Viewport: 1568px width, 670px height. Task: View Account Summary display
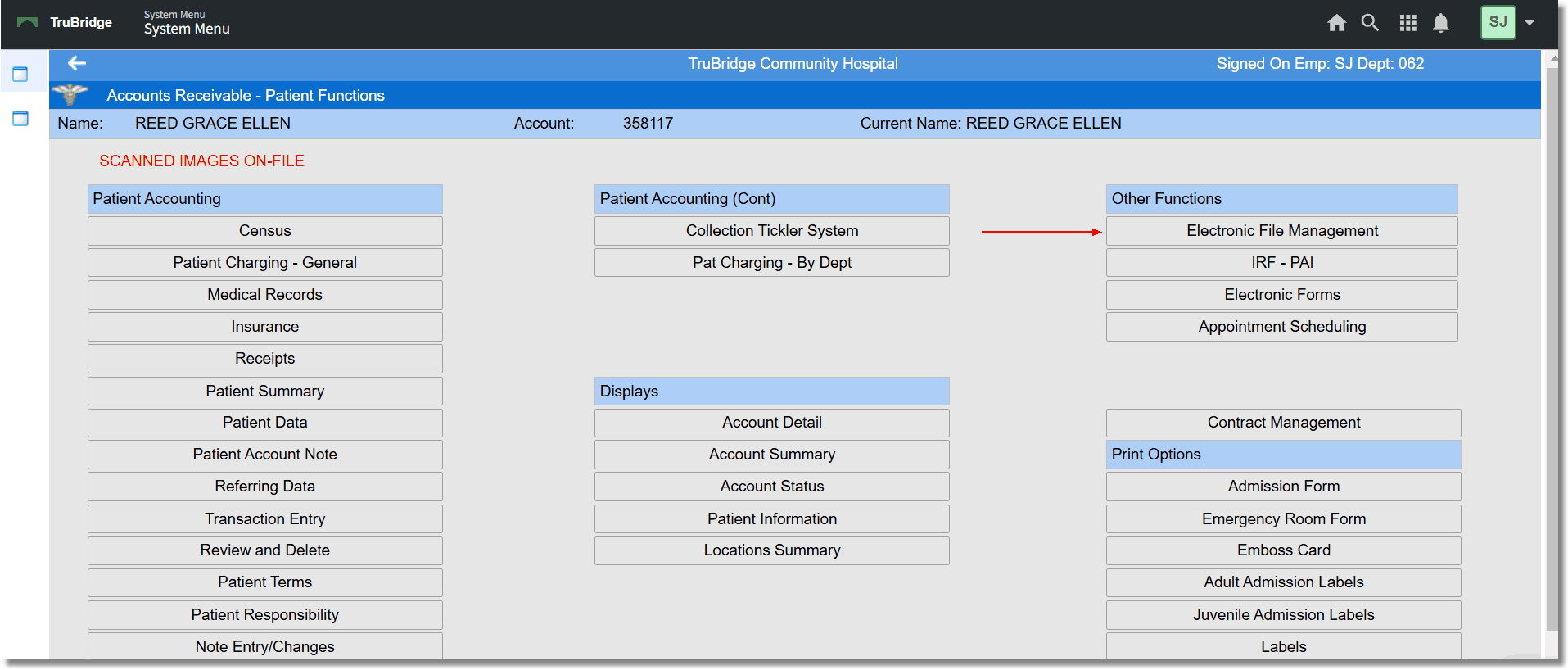[772, 455]
